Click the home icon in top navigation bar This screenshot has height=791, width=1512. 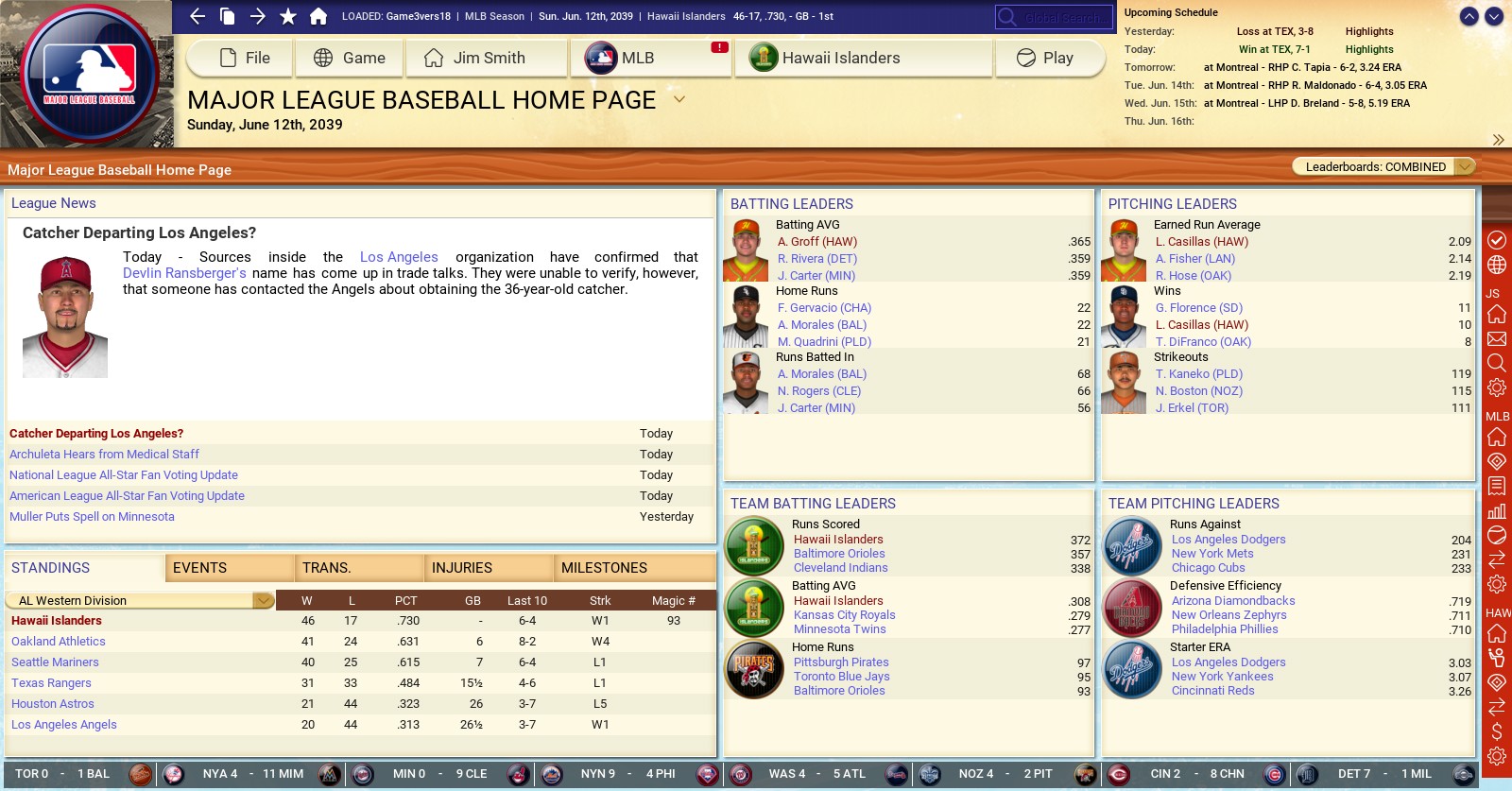click(318, 16)
